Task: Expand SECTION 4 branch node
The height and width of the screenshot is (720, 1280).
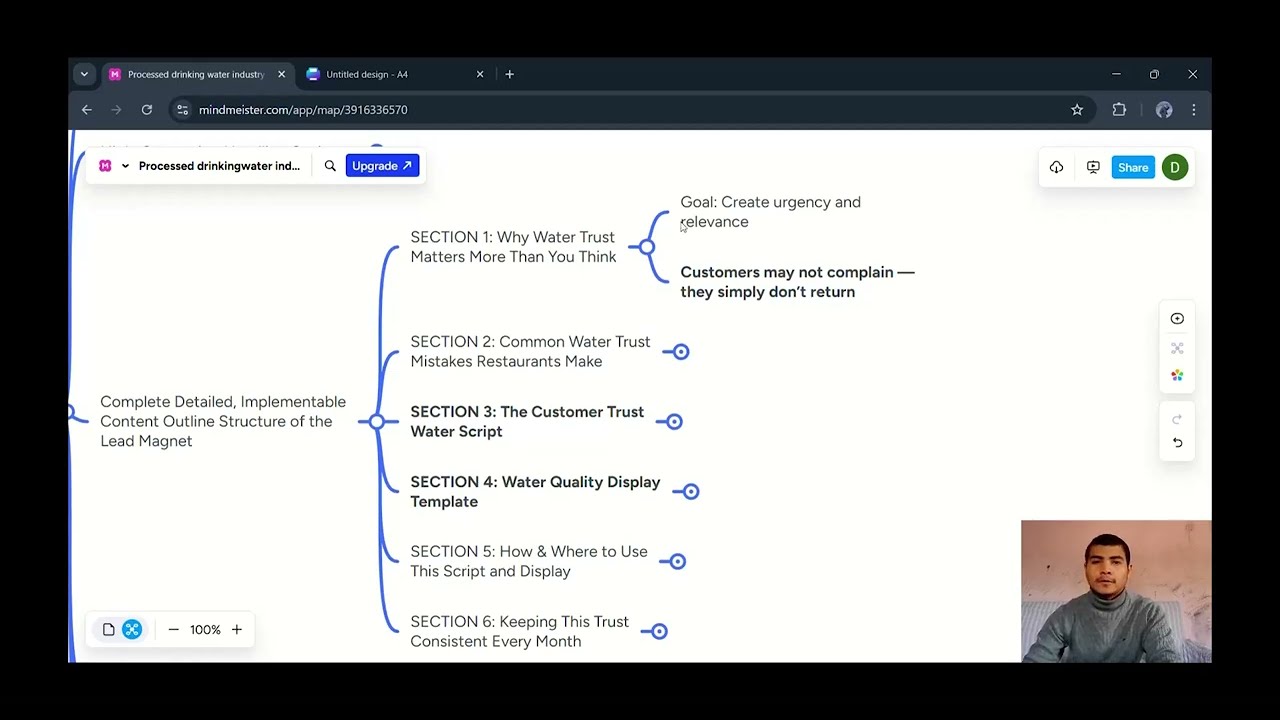Action: tap(691, 491)
